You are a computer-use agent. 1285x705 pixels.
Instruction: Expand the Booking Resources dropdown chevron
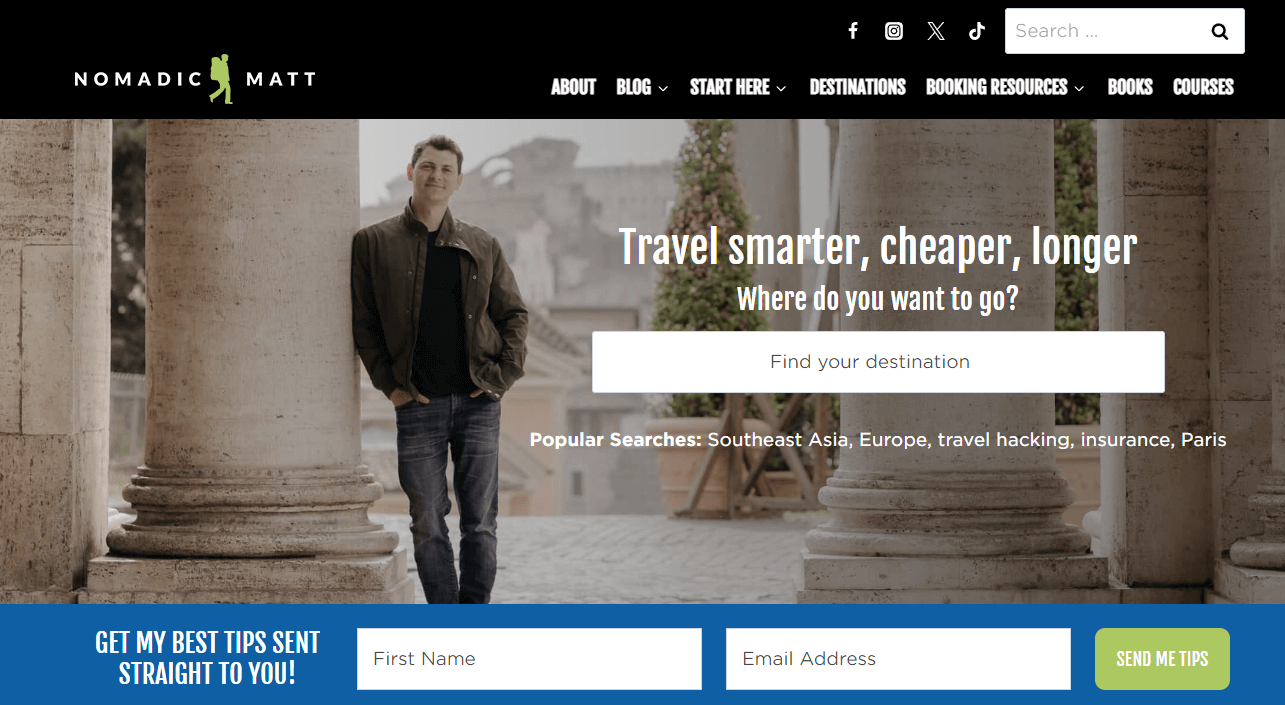pos(1079,88)
